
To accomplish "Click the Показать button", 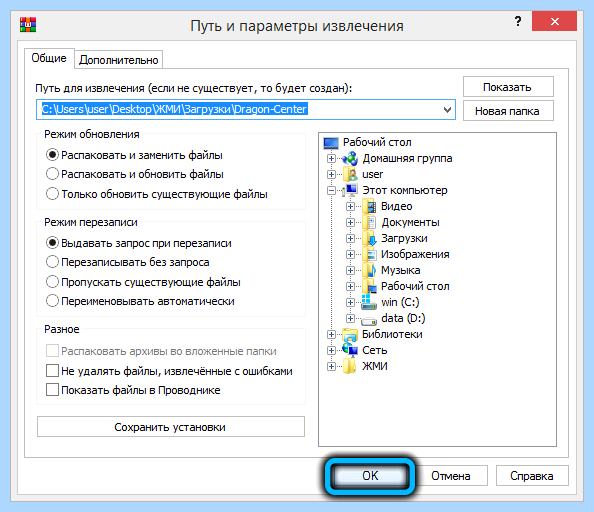I will tap(508, 87).
